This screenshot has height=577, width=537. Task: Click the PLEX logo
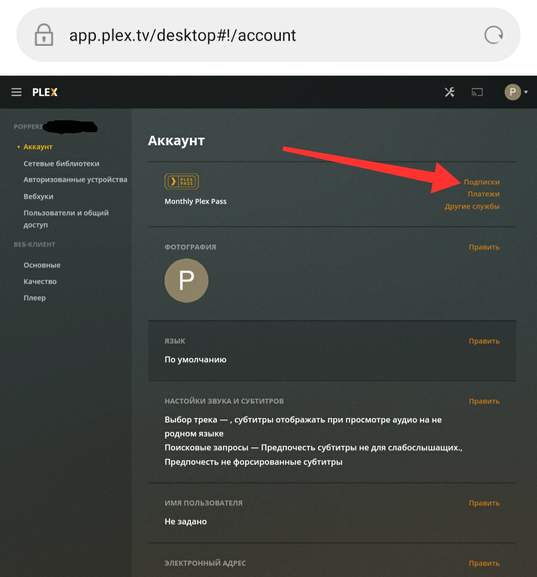tap(45, 92)
